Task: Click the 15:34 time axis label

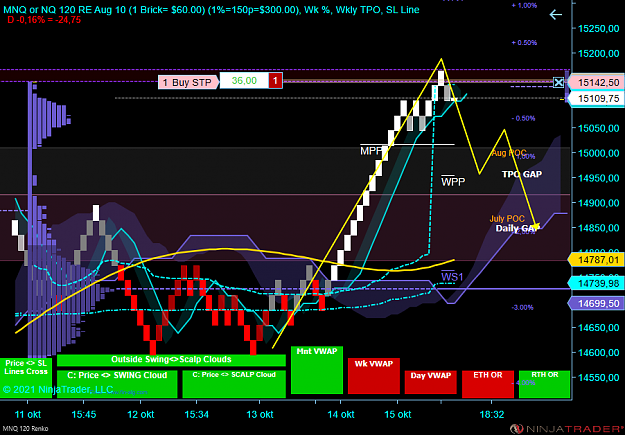Action: click(197, 414)
